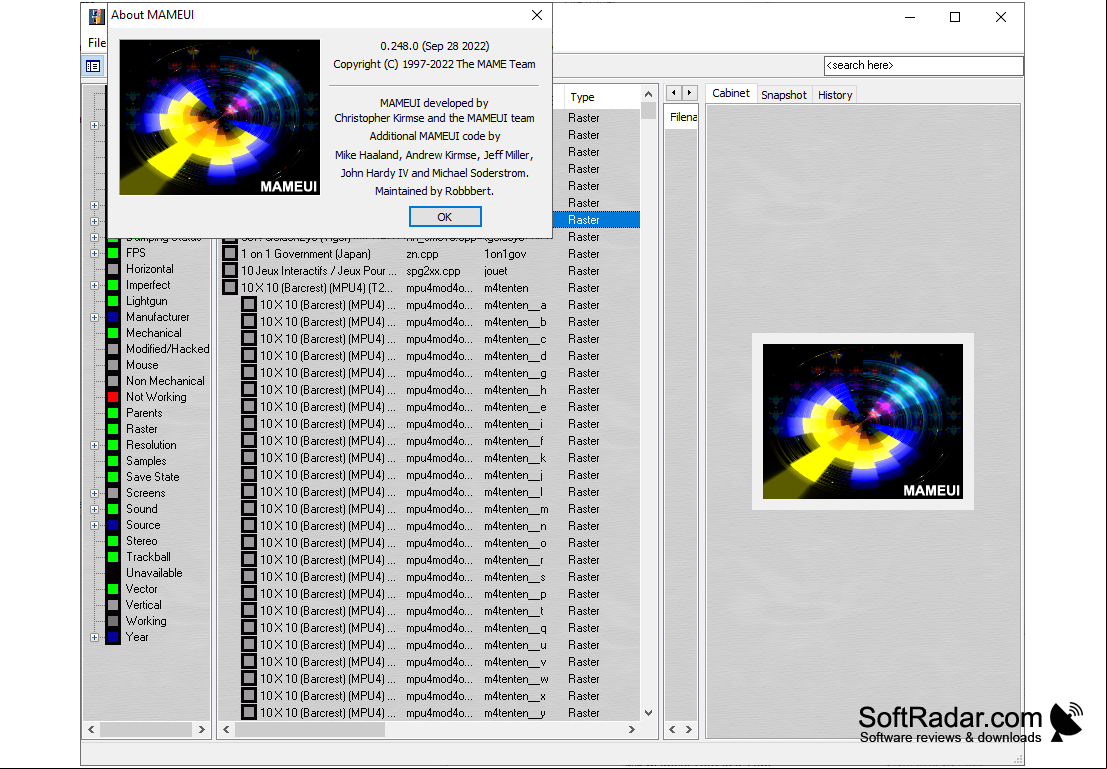Click the game list horizontal scrollbar thumb

(x=310, y=730)
